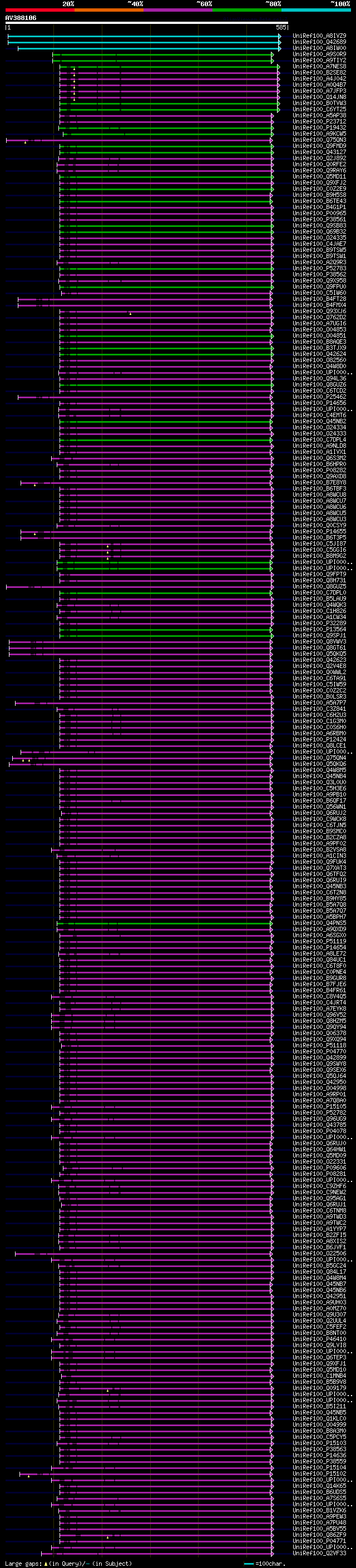The height and width of the screenshot is (1568, 356).
Task: Click the UniRef100_P23712 hit label
Action: 319,121
